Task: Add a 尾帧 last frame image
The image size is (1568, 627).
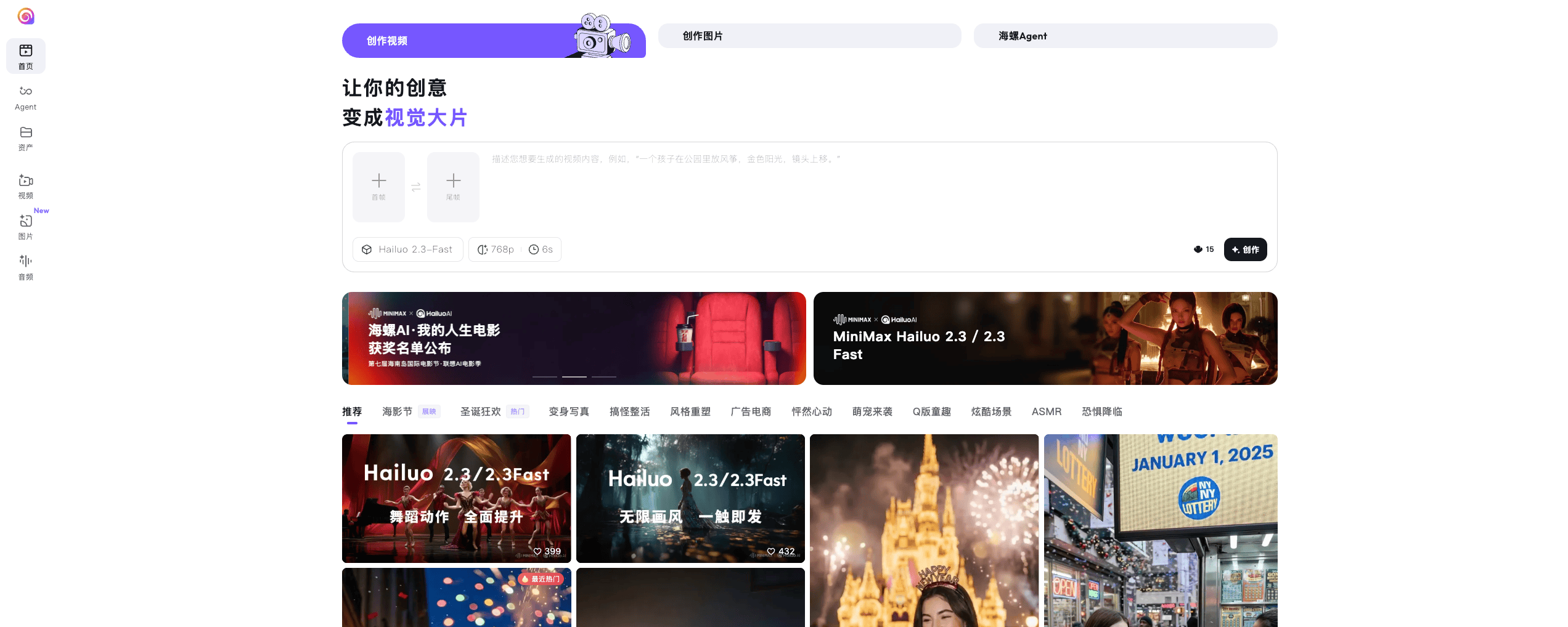Action: 453,187
